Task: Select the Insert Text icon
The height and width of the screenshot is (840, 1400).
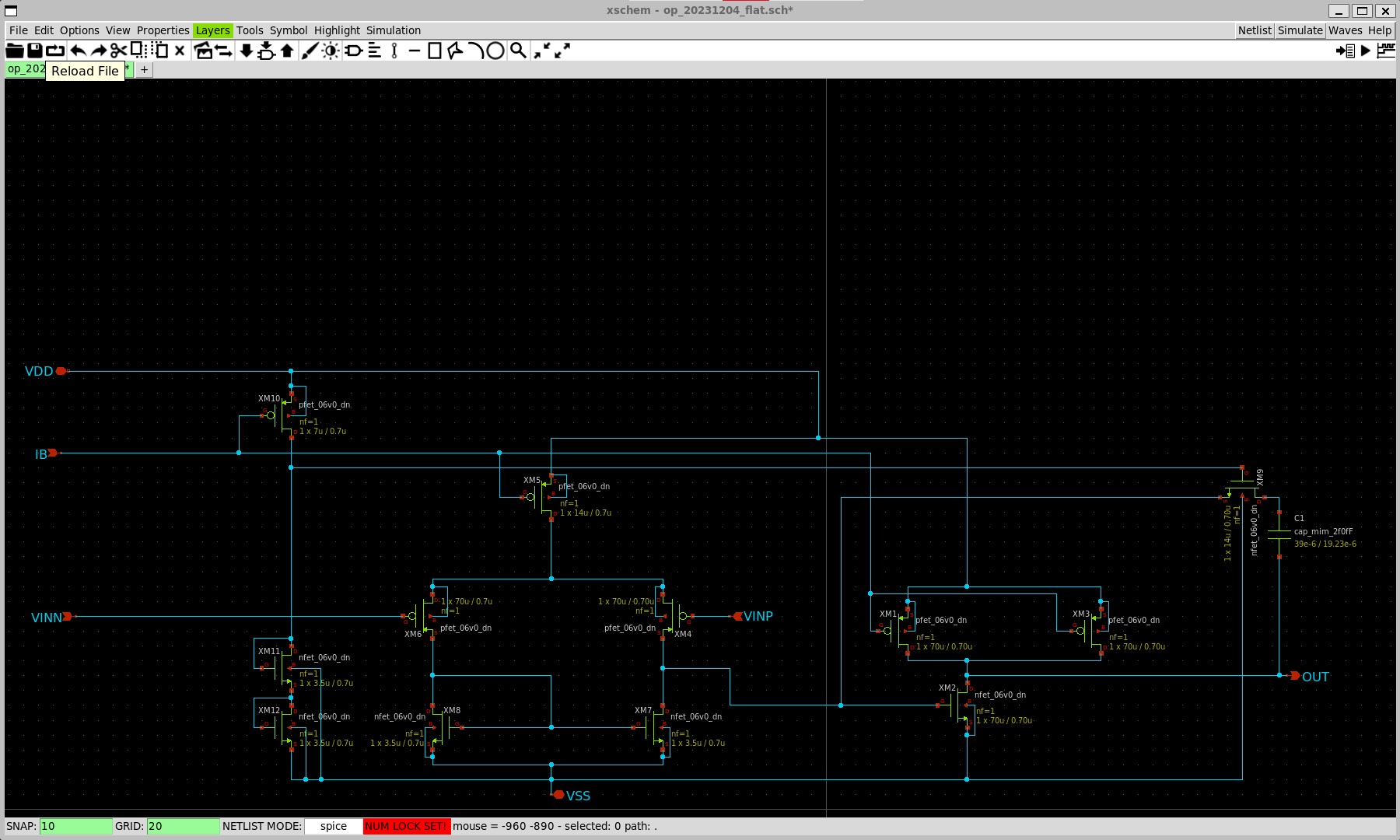Action: coord(374,51)
